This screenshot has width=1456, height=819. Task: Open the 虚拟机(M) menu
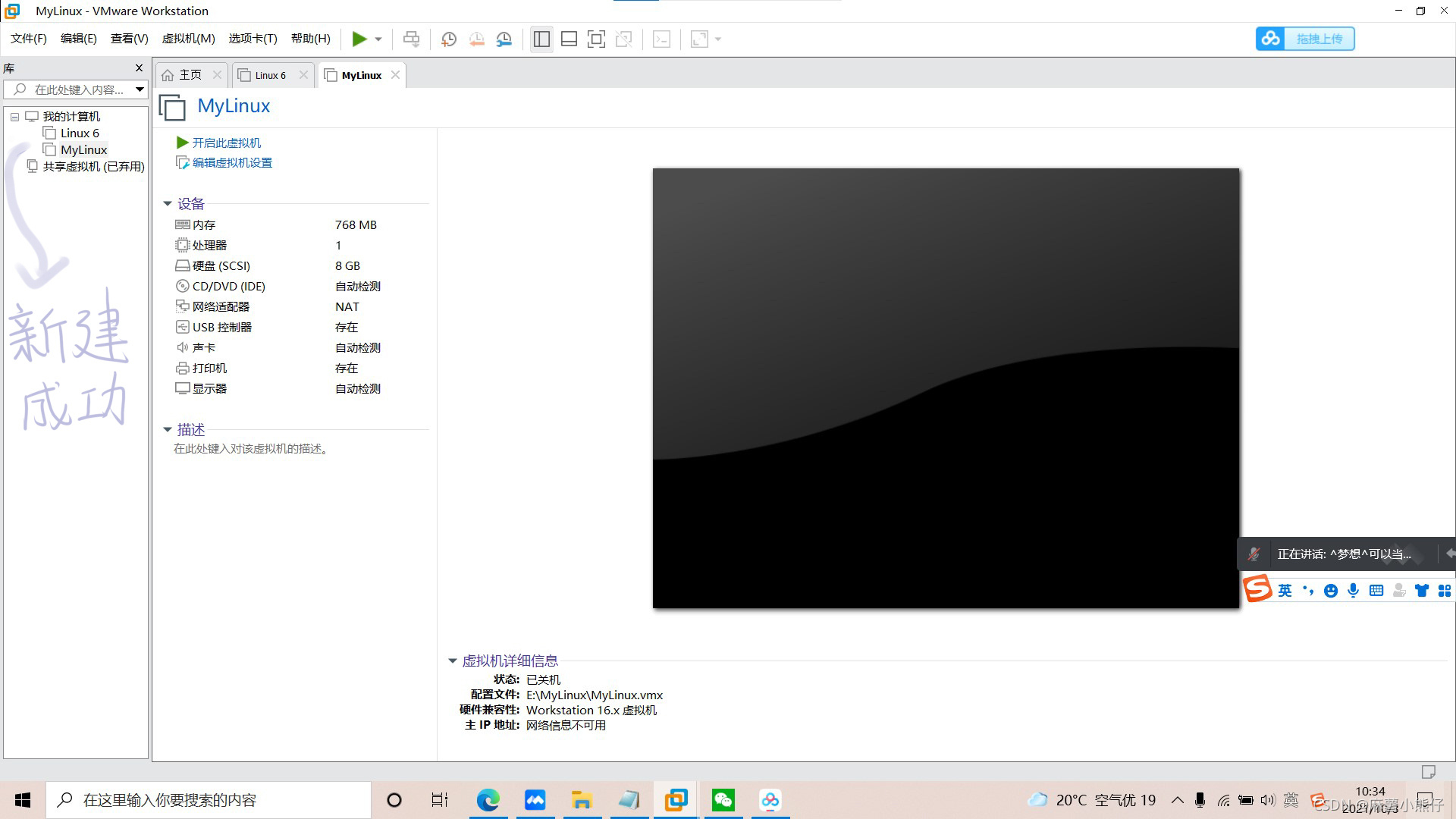coord(188,39)
